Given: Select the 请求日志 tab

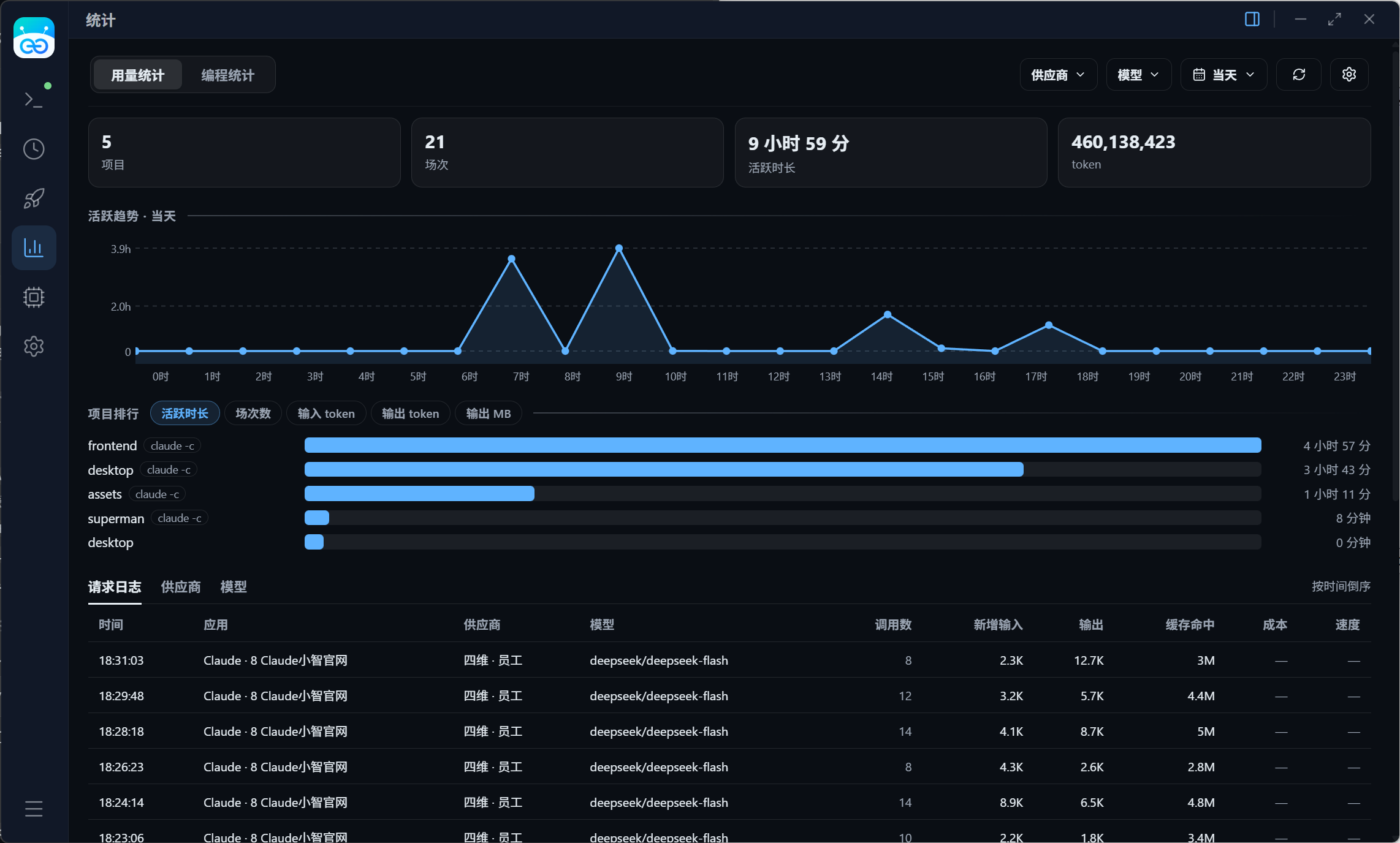Looking at the screenshot, I should 115,587.
